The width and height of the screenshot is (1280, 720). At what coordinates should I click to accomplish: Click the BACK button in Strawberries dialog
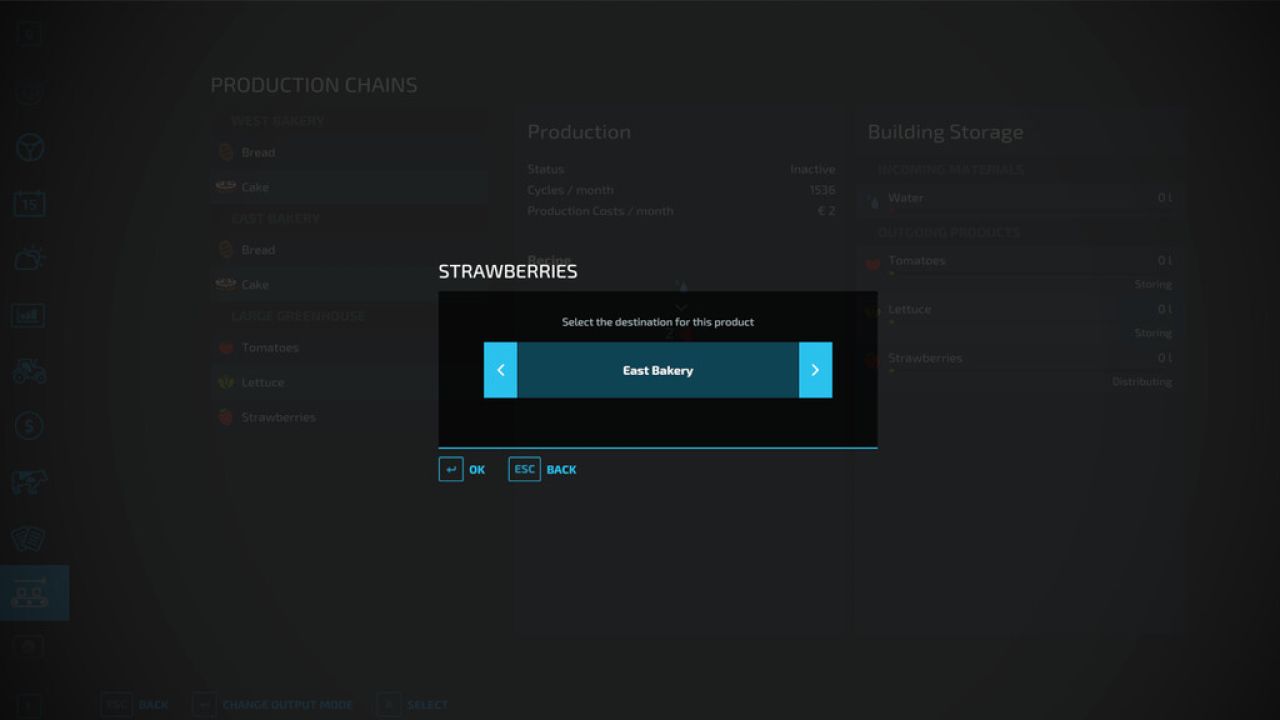pyautogui.click(x=543, y=469)
